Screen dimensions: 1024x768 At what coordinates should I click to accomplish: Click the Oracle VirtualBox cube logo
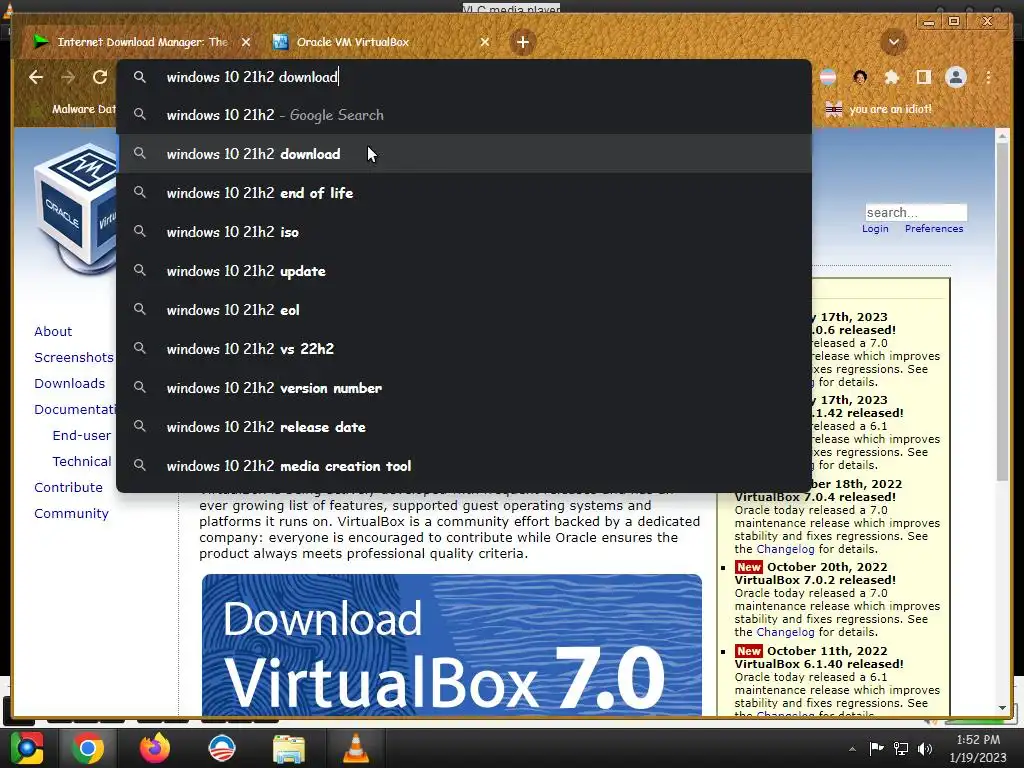[x=75, y=209]
